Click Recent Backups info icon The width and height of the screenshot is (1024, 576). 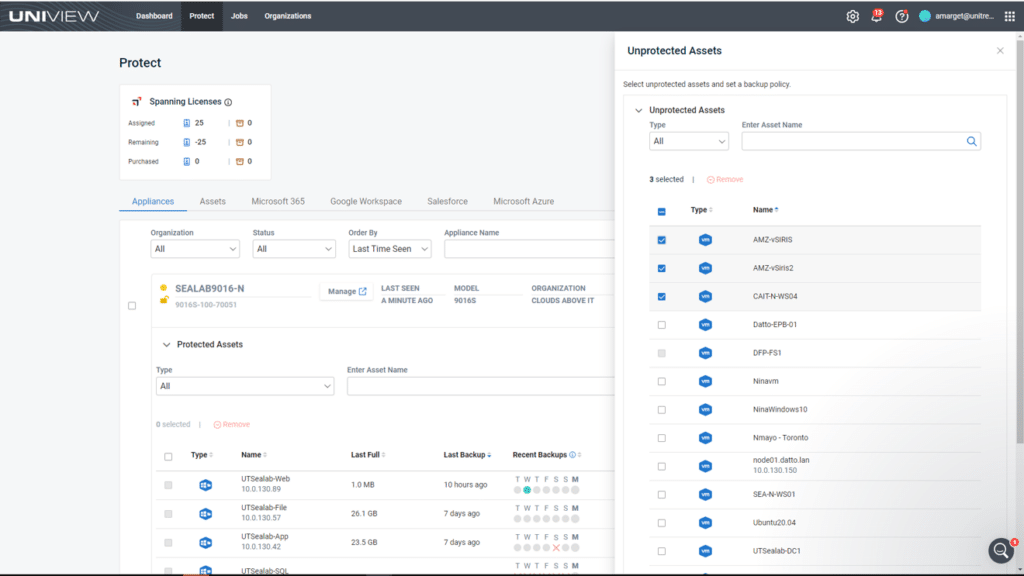click(x=573, y=455)
